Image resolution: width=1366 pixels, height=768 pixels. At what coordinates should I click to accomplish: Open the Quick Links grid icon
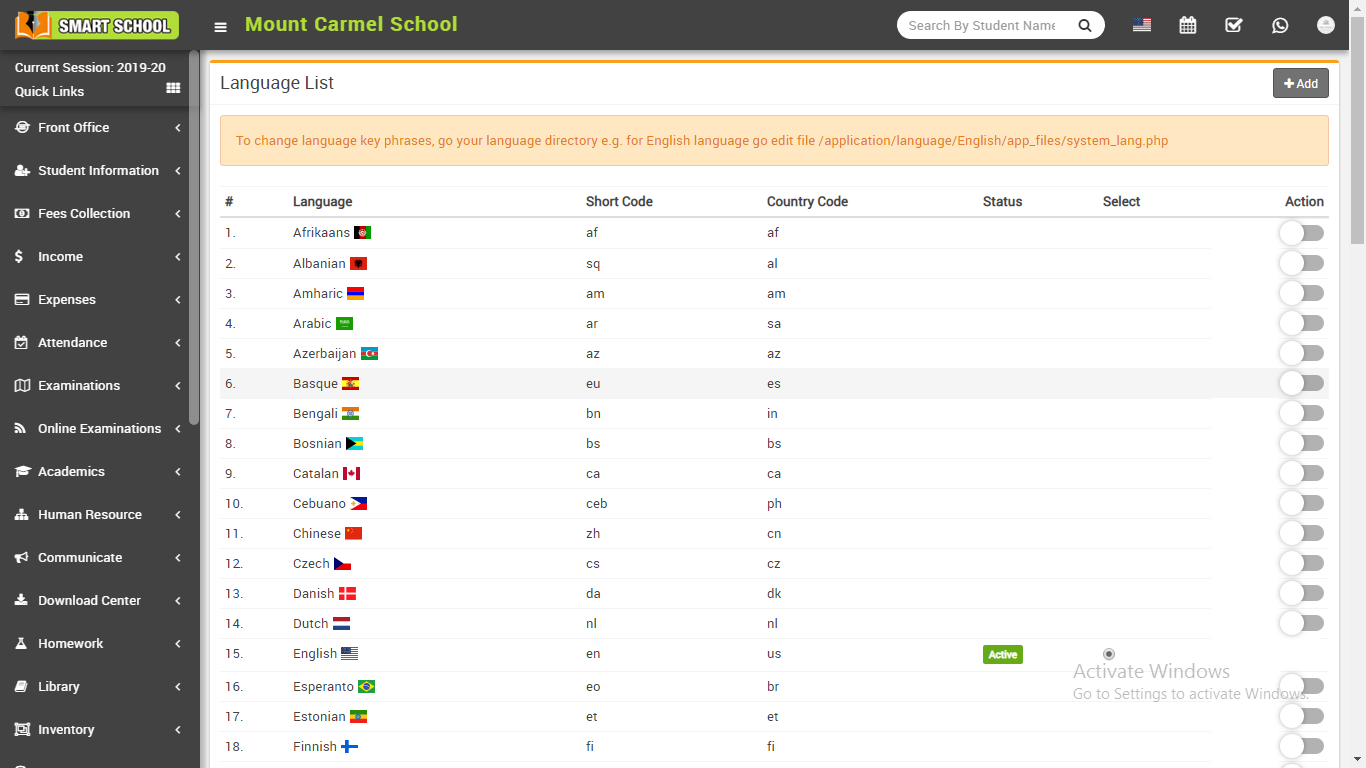click(173, 89)
